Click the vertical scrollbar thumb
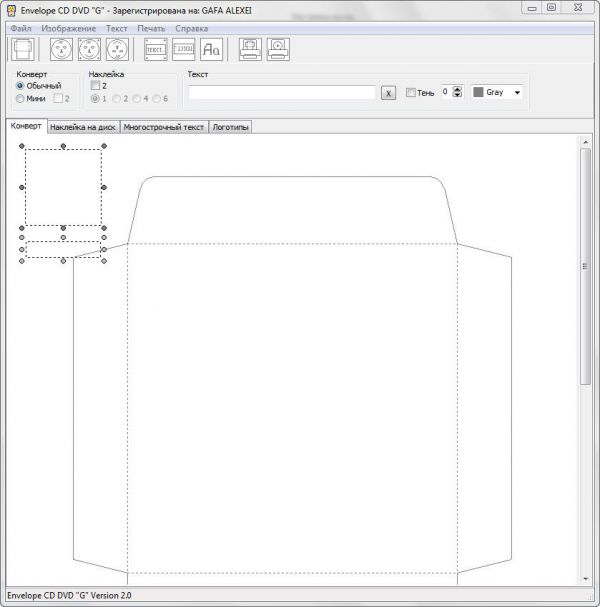The image size is (600, 607). coord(586,266)
